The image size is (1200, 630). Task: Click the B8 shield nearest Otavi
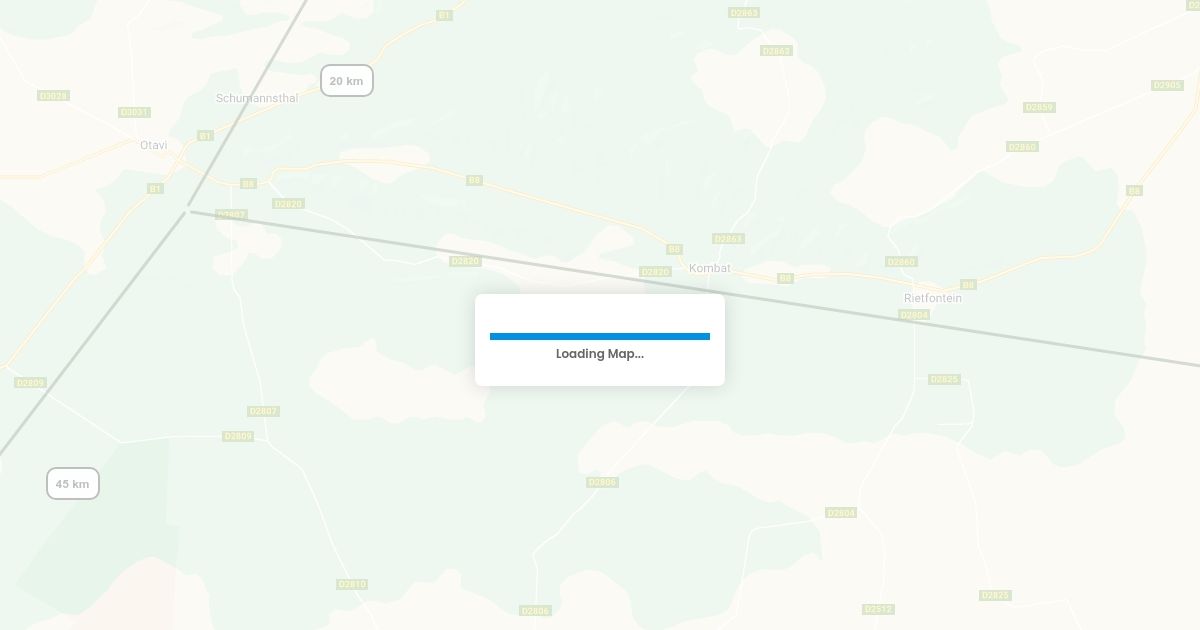[x=248, y=184]
